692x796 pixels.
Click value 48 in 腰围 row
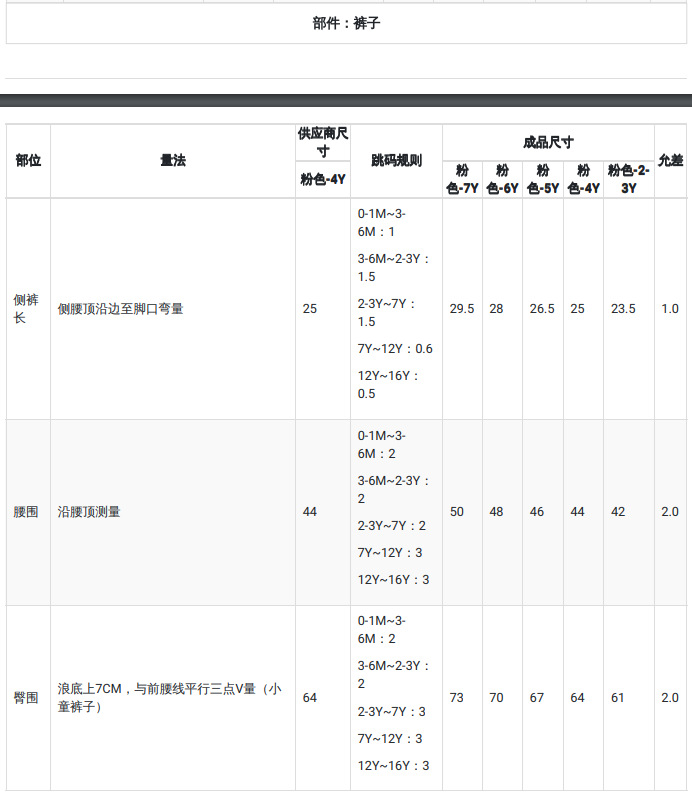pos(496,512)
